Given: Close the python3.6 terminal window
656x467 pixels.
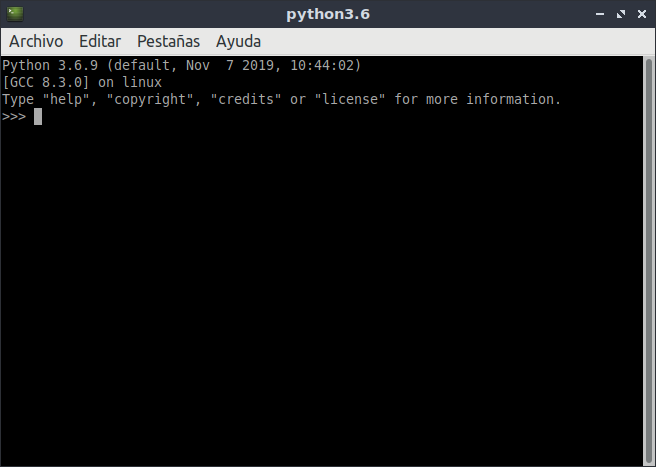Looking at the screenshot, I should click(642, 14).
